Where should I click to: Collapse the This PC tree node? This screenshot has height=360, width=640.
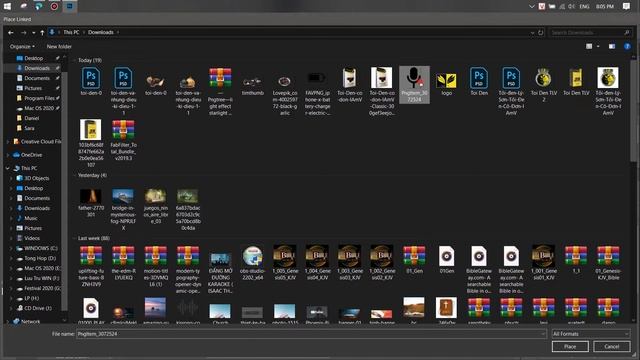(8, 168)
